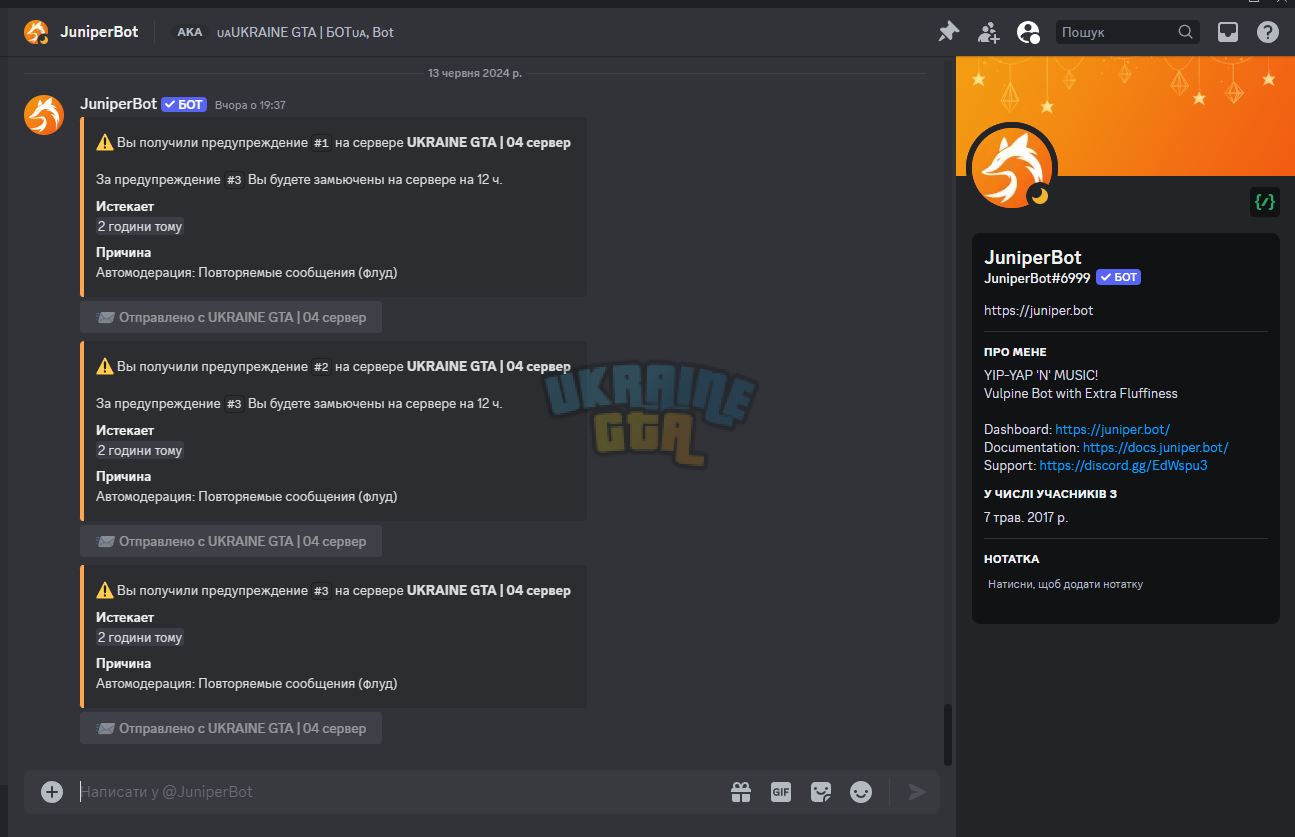Click the warning triangle icon in warning #2
The image size is (1295, 837).
pyautogui.click(x=105, y=367)
